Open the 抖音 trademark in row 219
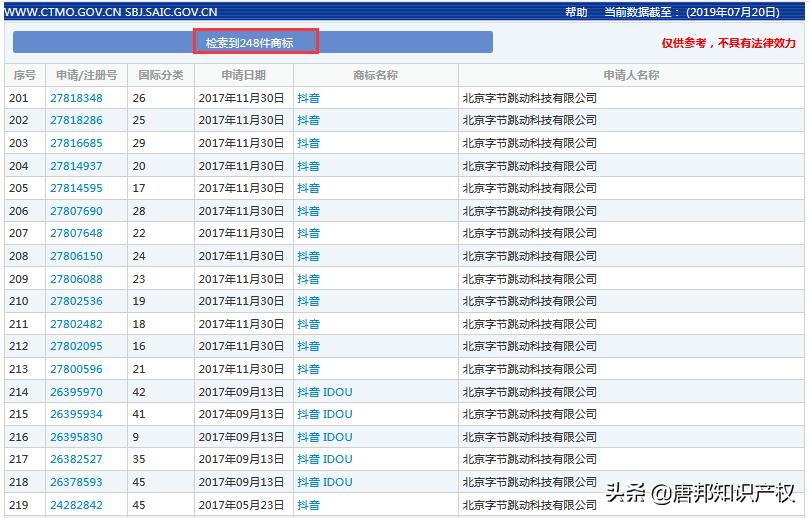 point(308,505)
